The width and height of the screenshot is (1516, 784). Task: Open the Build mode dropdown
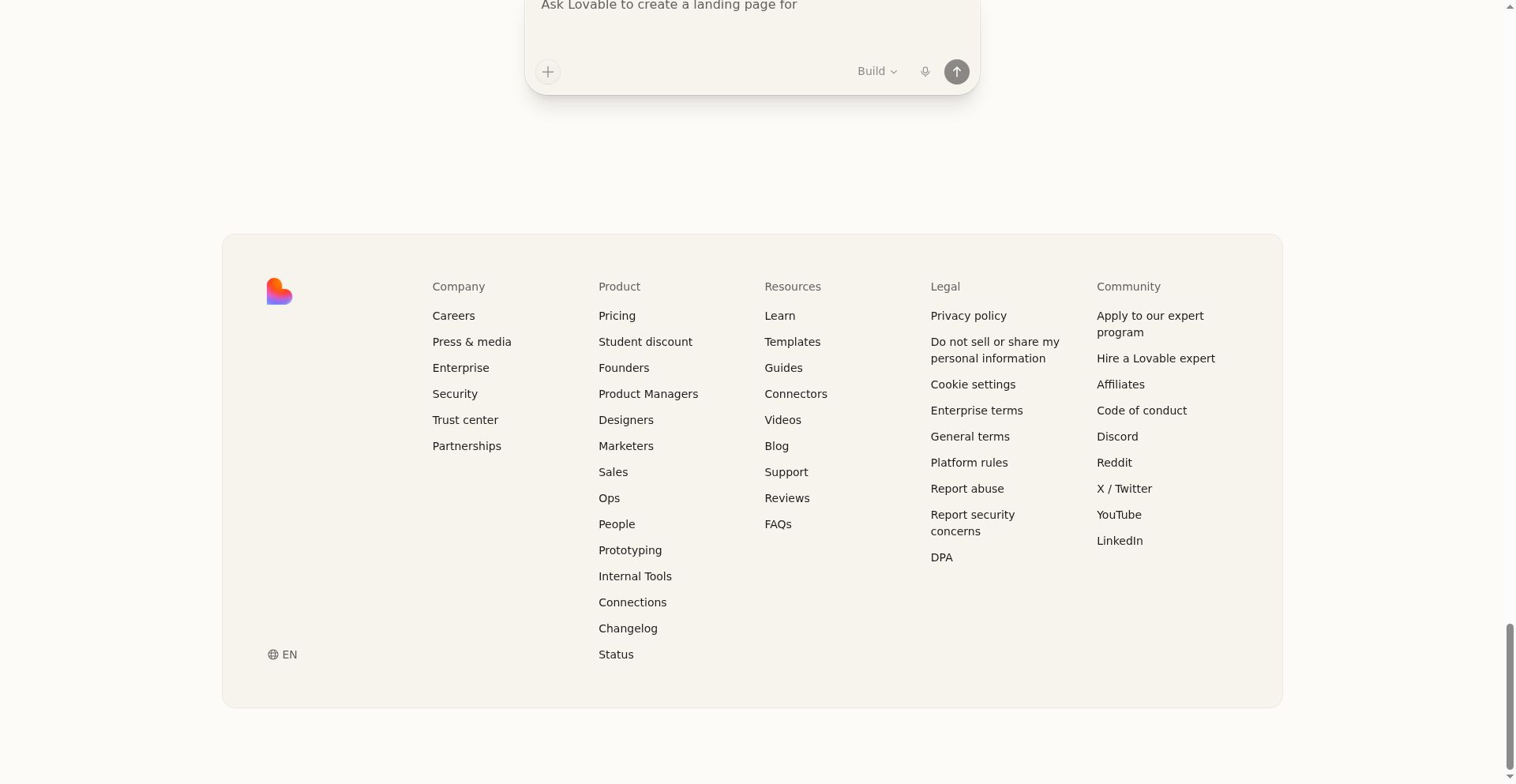(x=877, y=71)
